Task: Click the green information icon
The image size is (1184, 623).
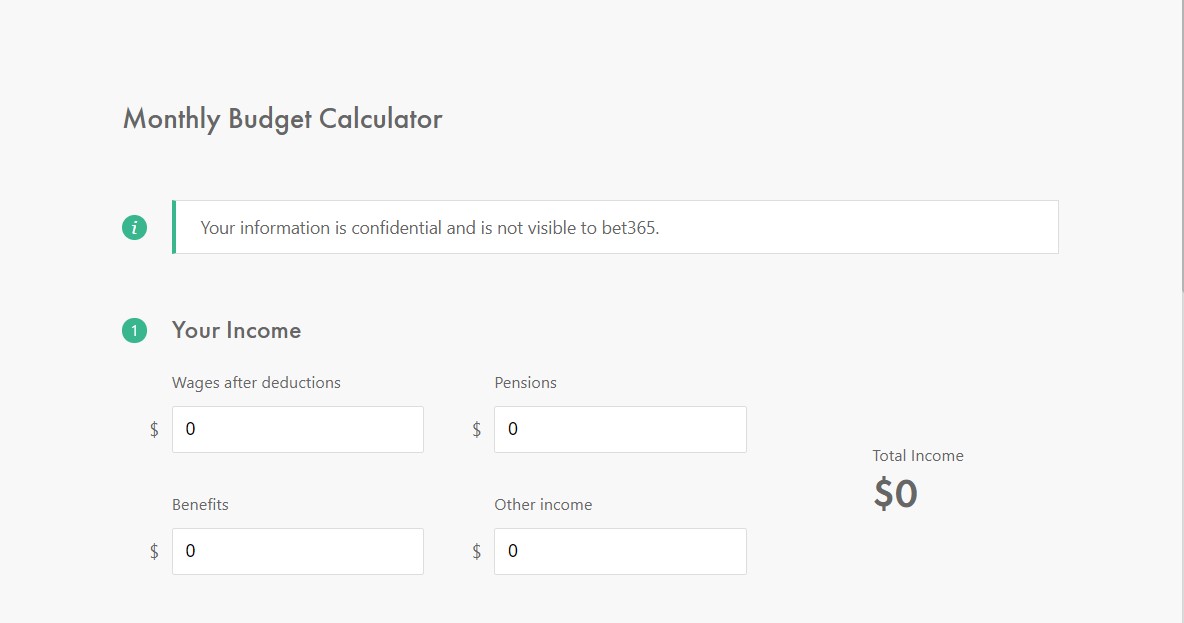Action: [134, 227]
